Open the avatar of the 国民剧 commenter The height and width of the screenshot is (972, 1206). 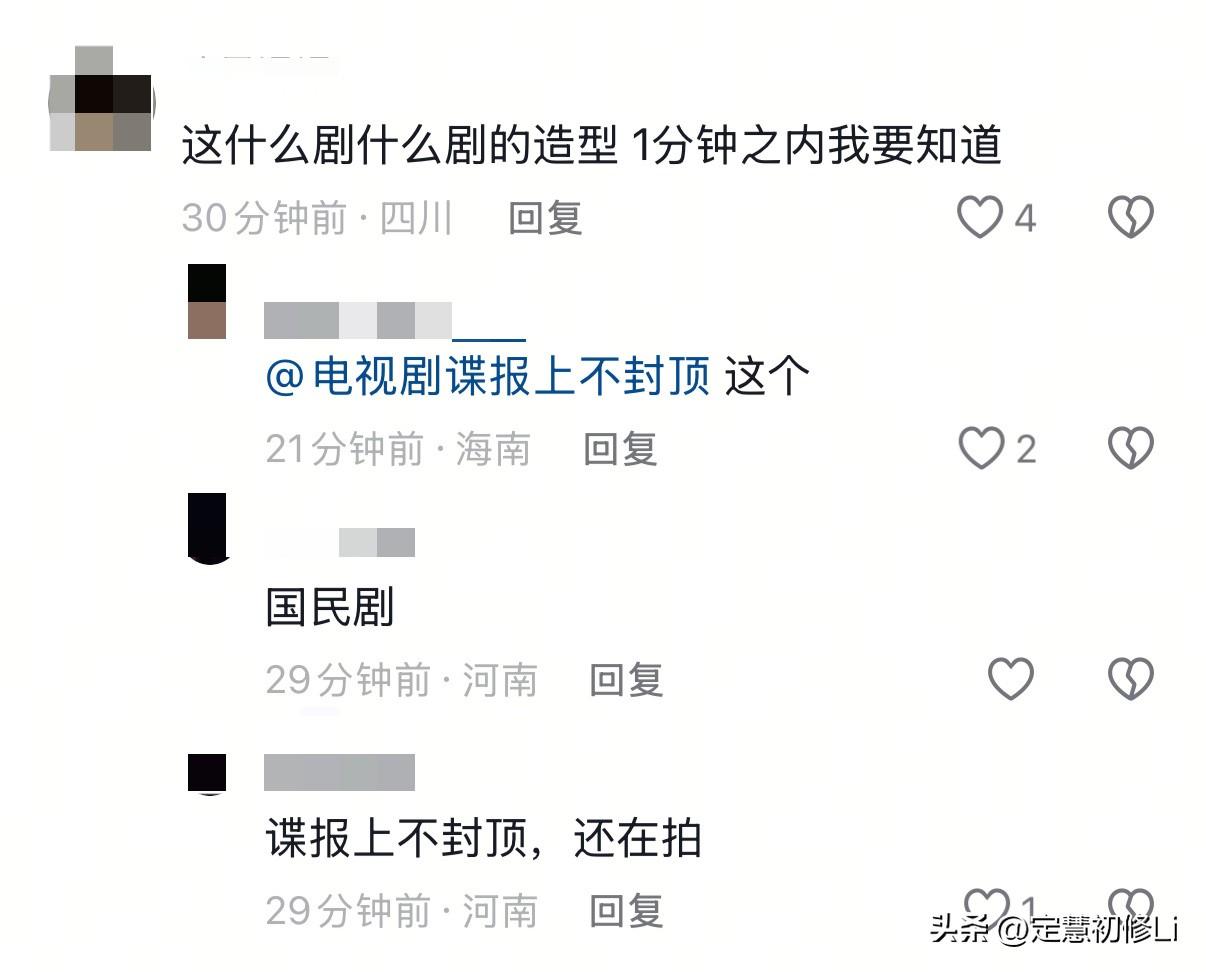[207, 528]
